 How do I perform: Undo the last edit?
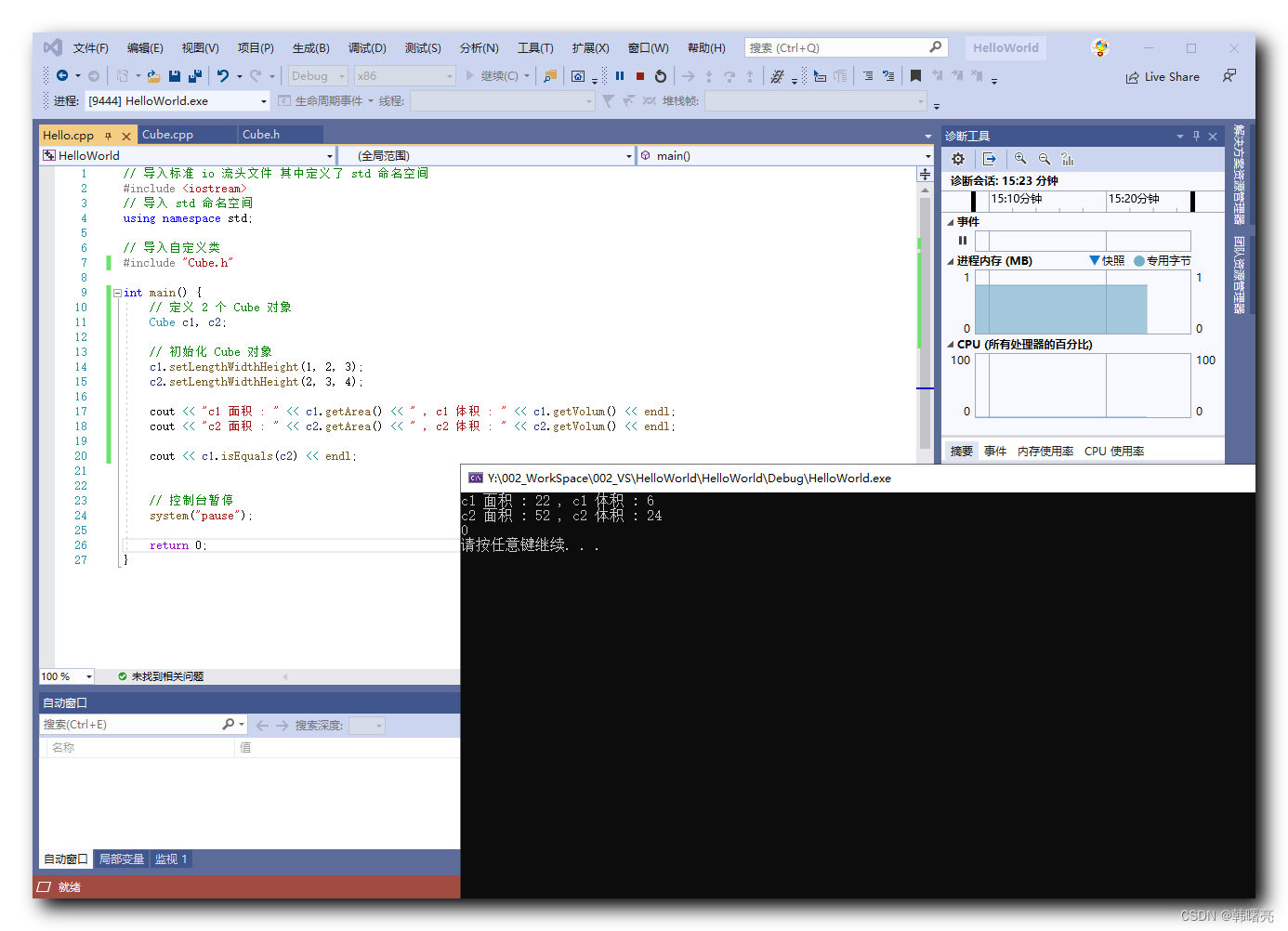point(223,76)
